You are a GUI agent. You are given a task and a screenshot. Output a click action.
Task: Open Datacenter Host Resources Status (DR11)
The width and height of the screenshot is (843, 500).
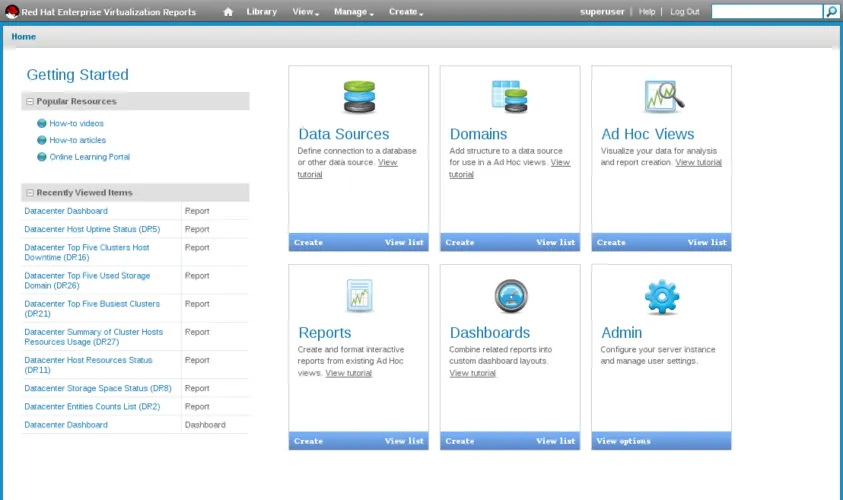88,365
